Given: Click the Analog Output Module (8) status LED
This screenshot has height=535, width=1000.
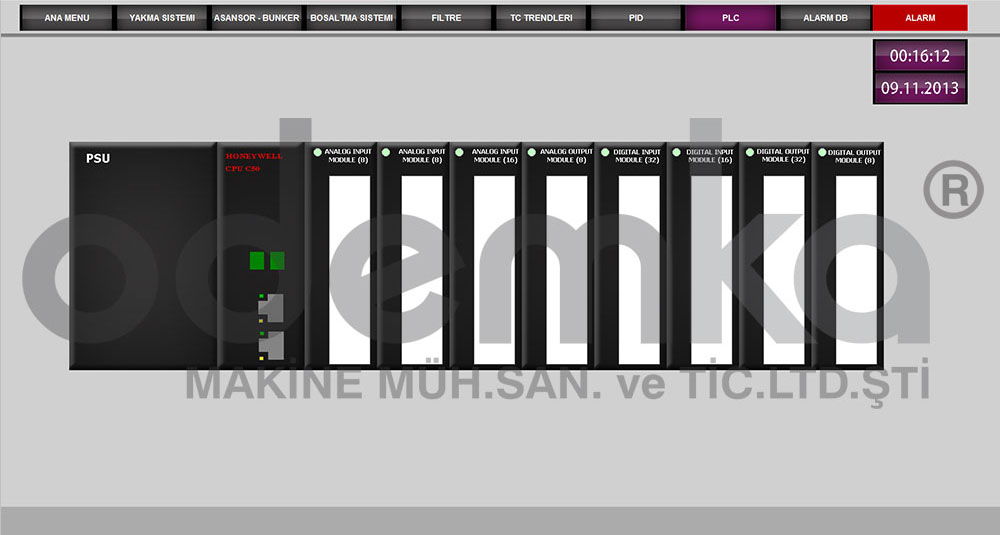Looking at the screenshot, I should pyautogui.click(x=532, y=153).
